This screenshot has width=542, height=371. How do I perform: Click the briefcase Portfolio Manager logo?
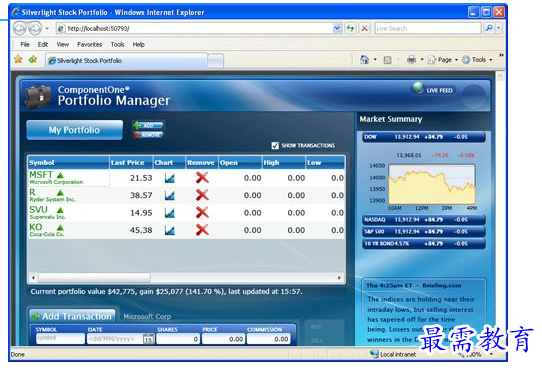click(38, 96)
